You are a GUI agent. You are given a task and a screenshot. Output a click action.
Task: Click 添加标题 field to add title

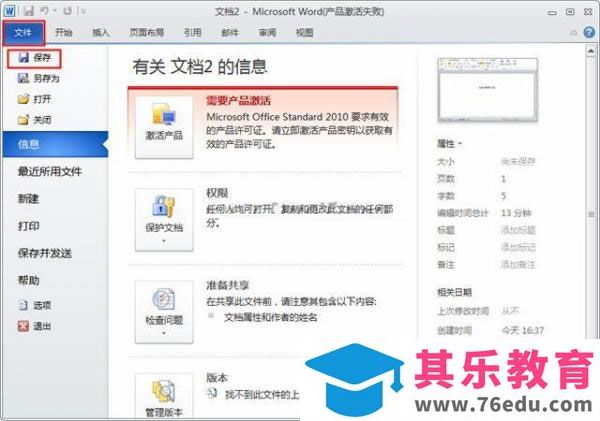tap(518, 230)
